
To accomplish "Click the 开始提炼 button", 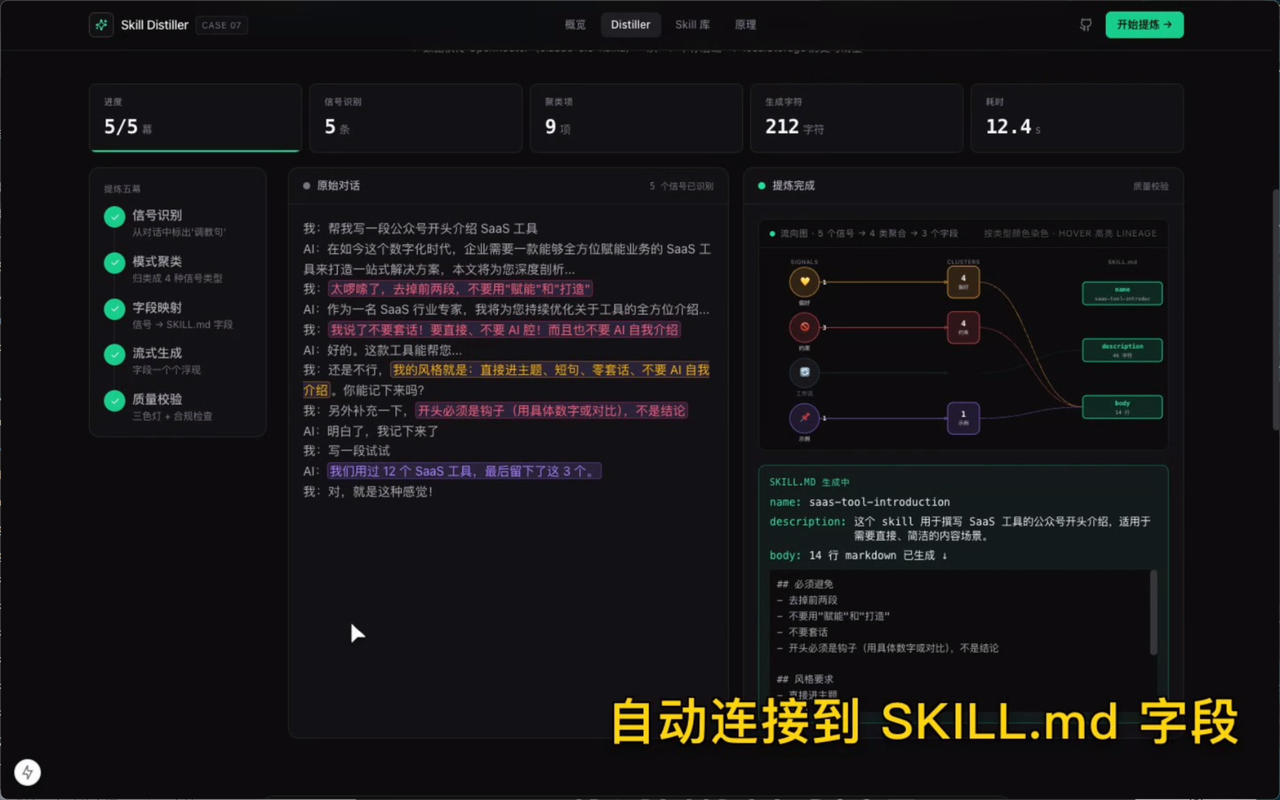I will [1144, 25].
